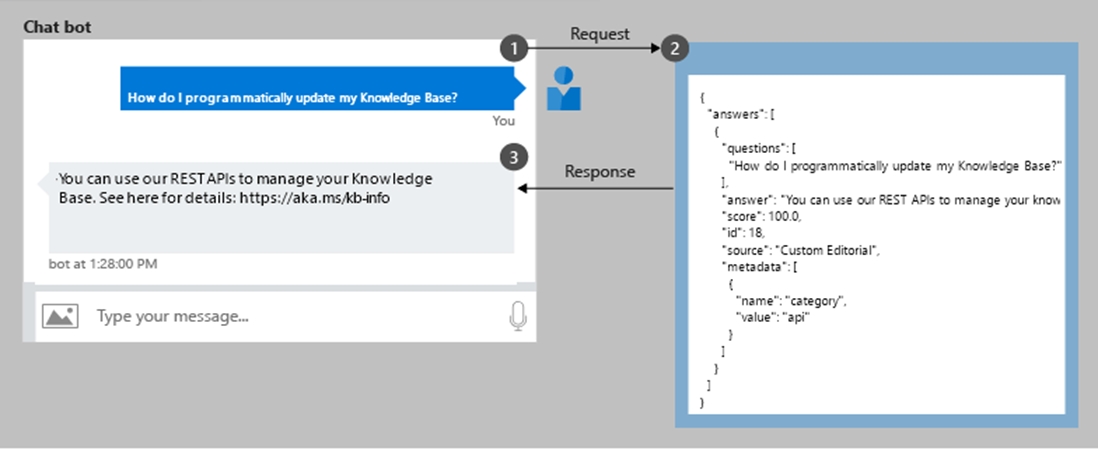Click the "value": "api" metadata line

point(771,316)
